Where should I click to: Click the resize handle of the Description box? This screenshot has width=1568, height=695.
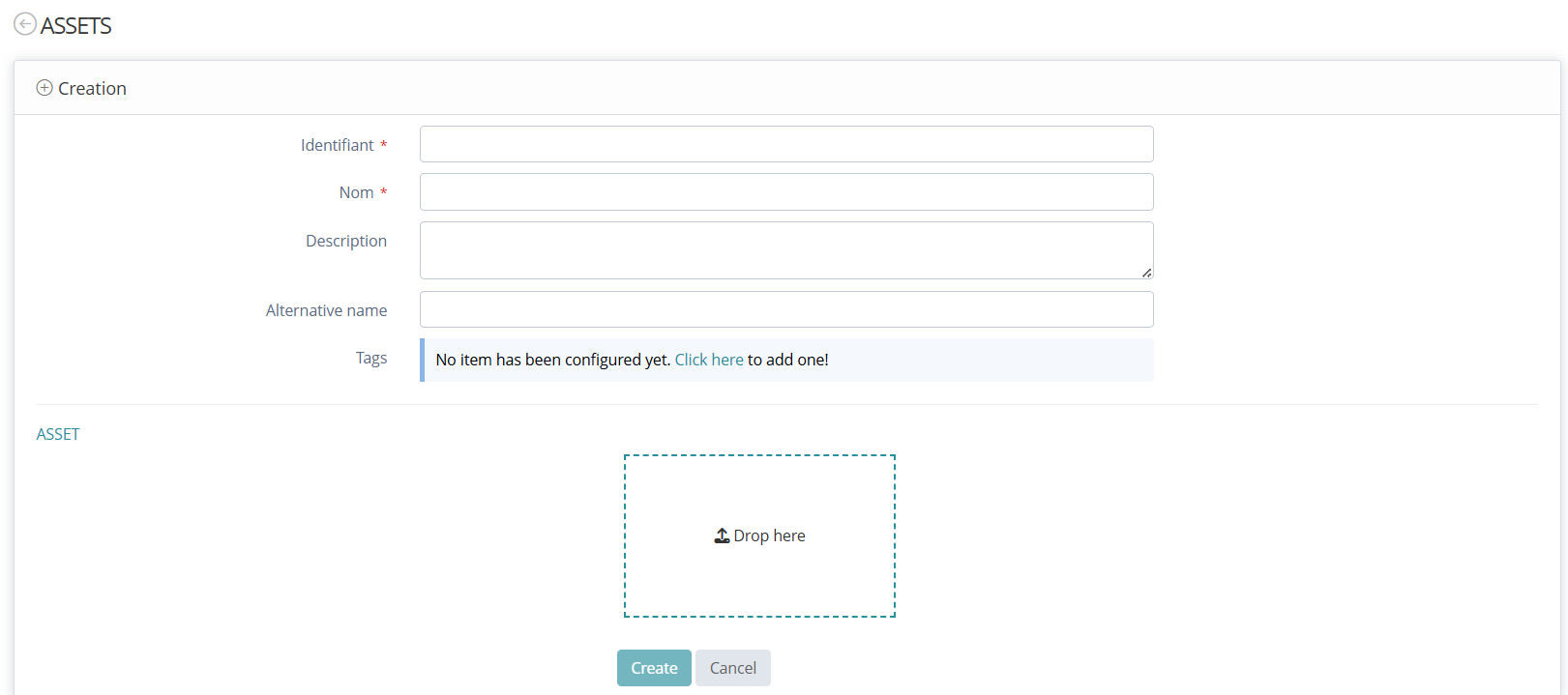tap(1146, 273)
